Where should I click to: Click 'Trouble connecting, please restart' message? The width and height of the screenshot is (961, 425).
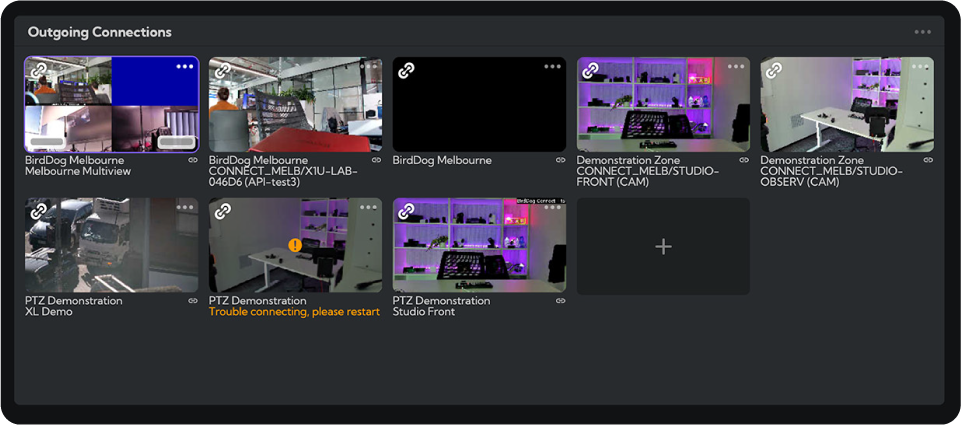pos(294,312)
